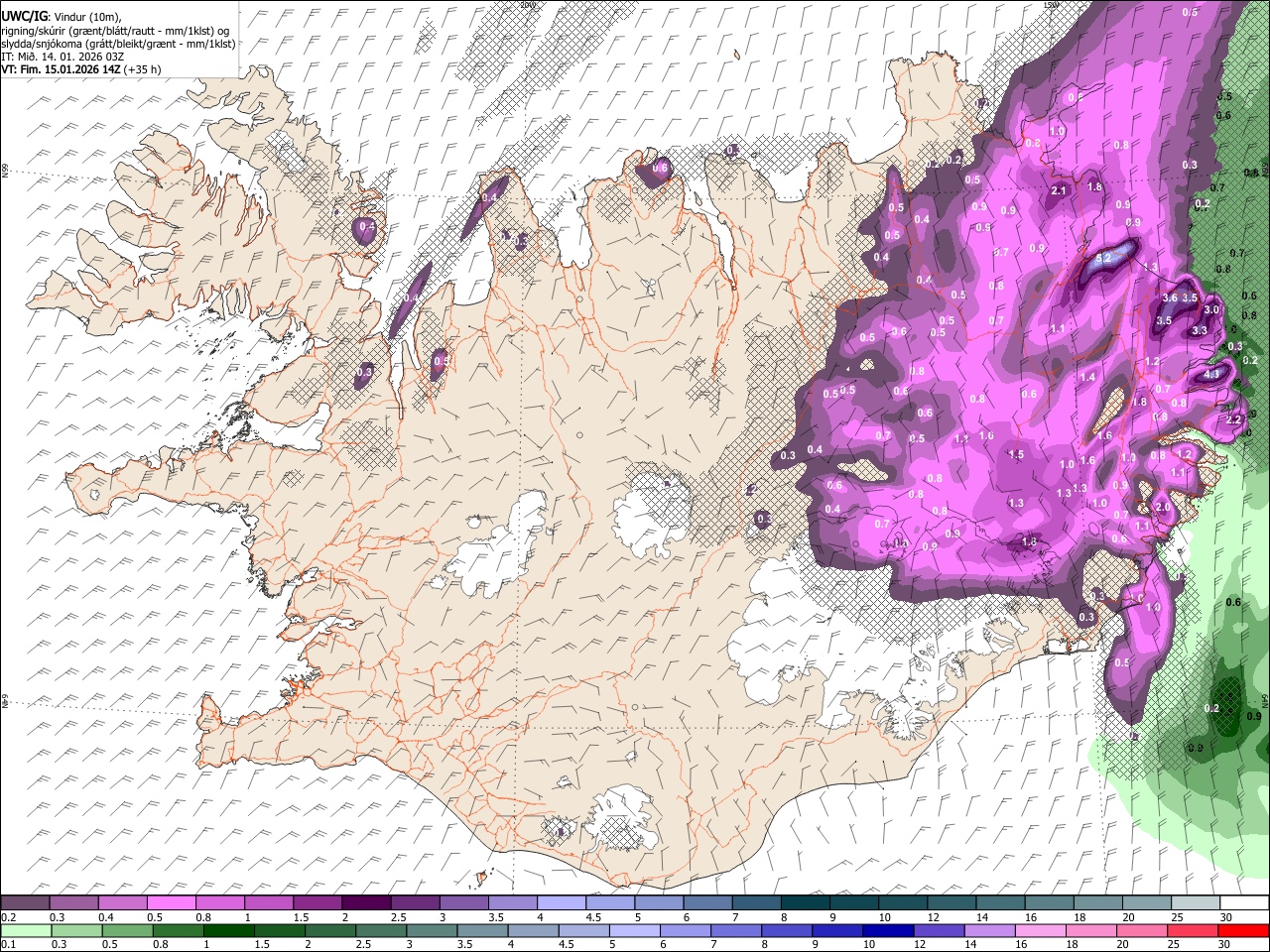Click the 2.2 precipitation value near the east coast
The height and width of the screenshot is (952, 1270).
[1233, 419]
